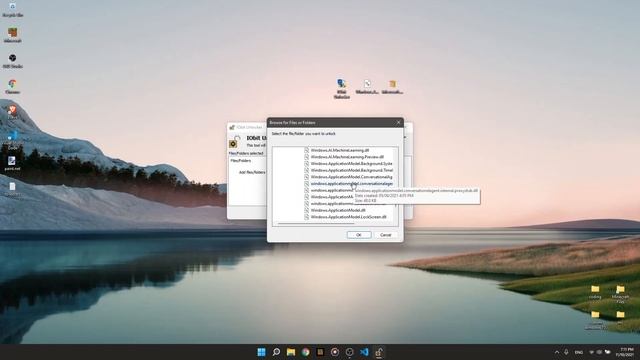Open the clock and date in taskbar
640x360 pixels.
pos(625,352)
